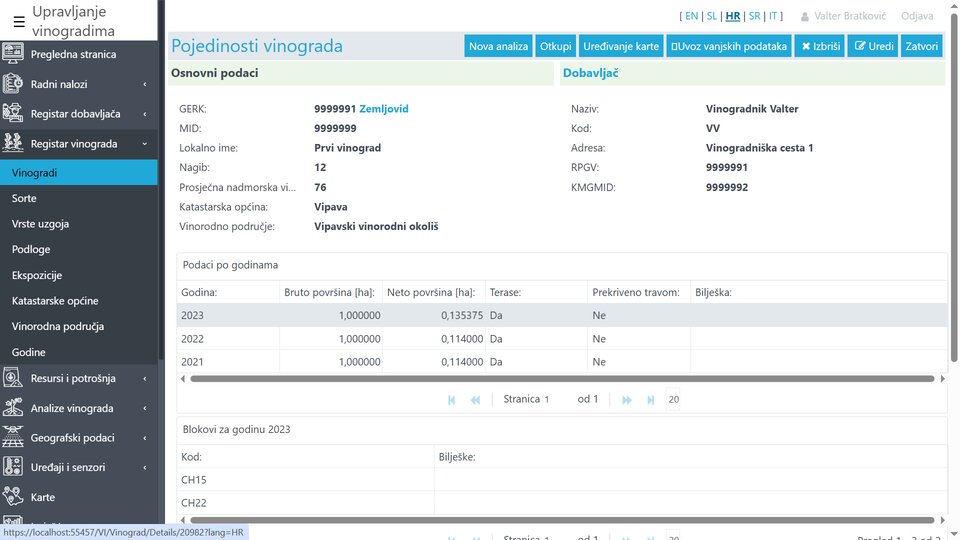Select Sorte in the sidebar
The image size is (960, 540).
24,199
